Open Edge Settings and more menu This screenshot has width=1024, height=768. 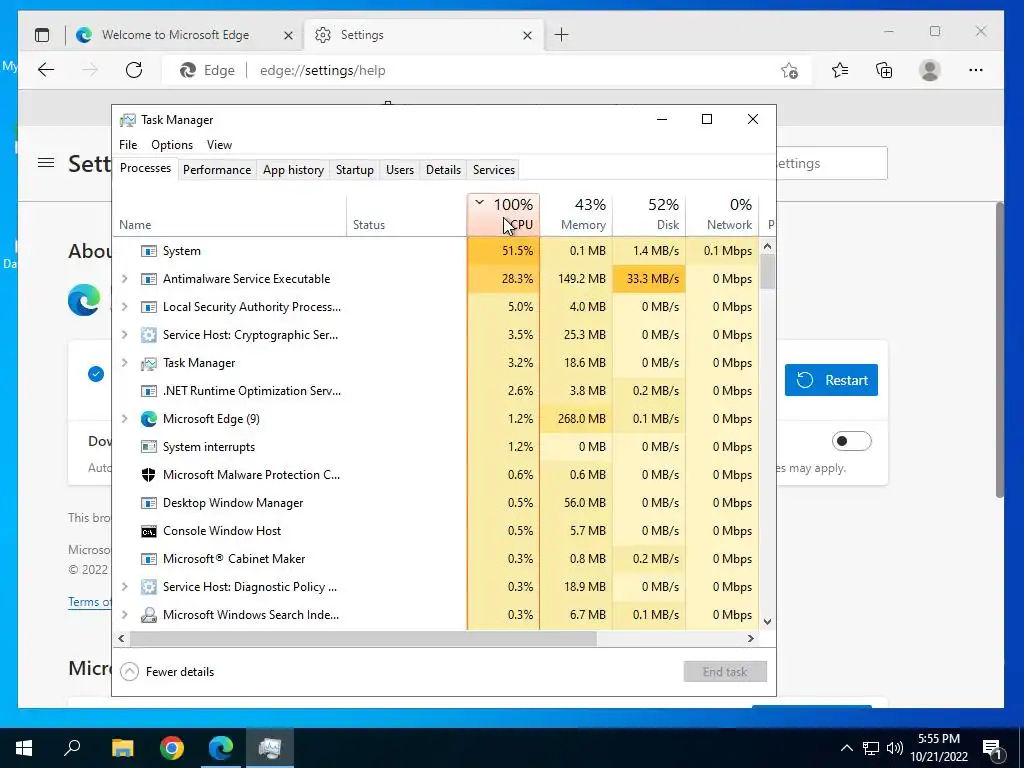click(976, 70)
